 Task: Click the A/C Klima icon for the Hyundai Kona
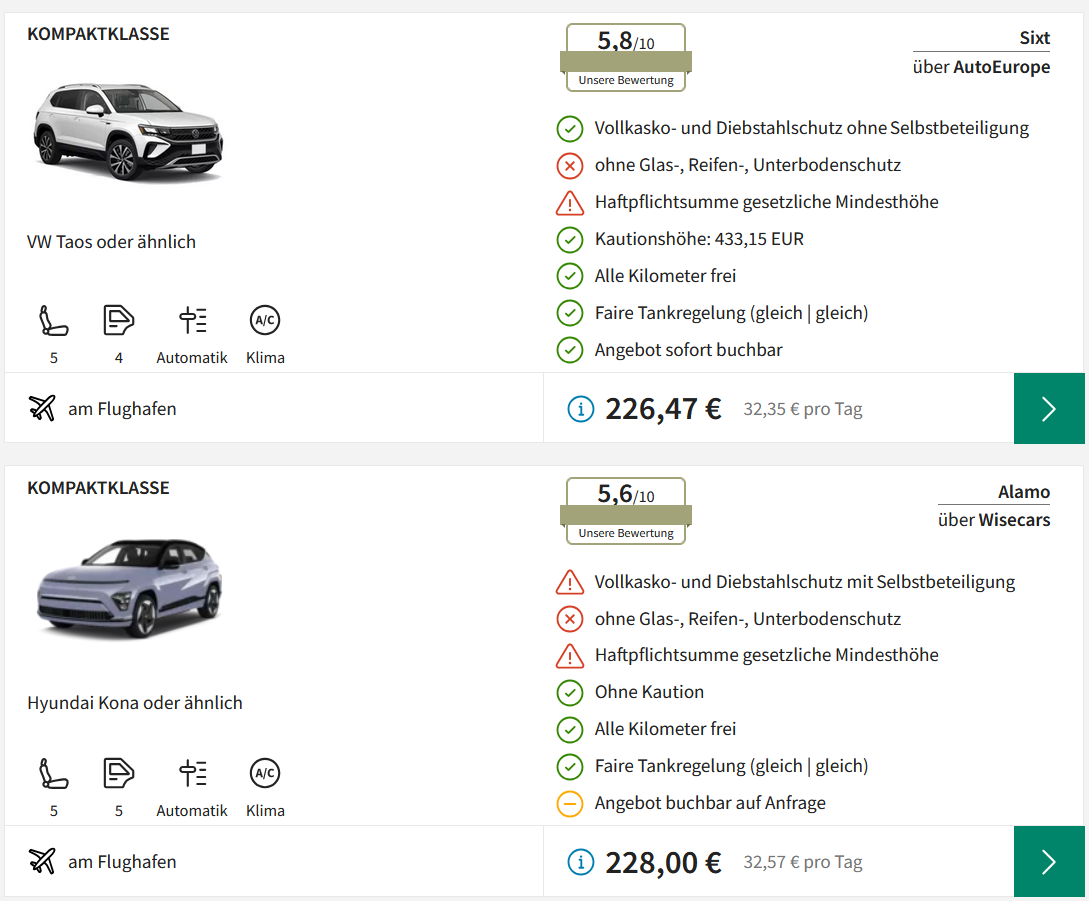pos(265,774)
